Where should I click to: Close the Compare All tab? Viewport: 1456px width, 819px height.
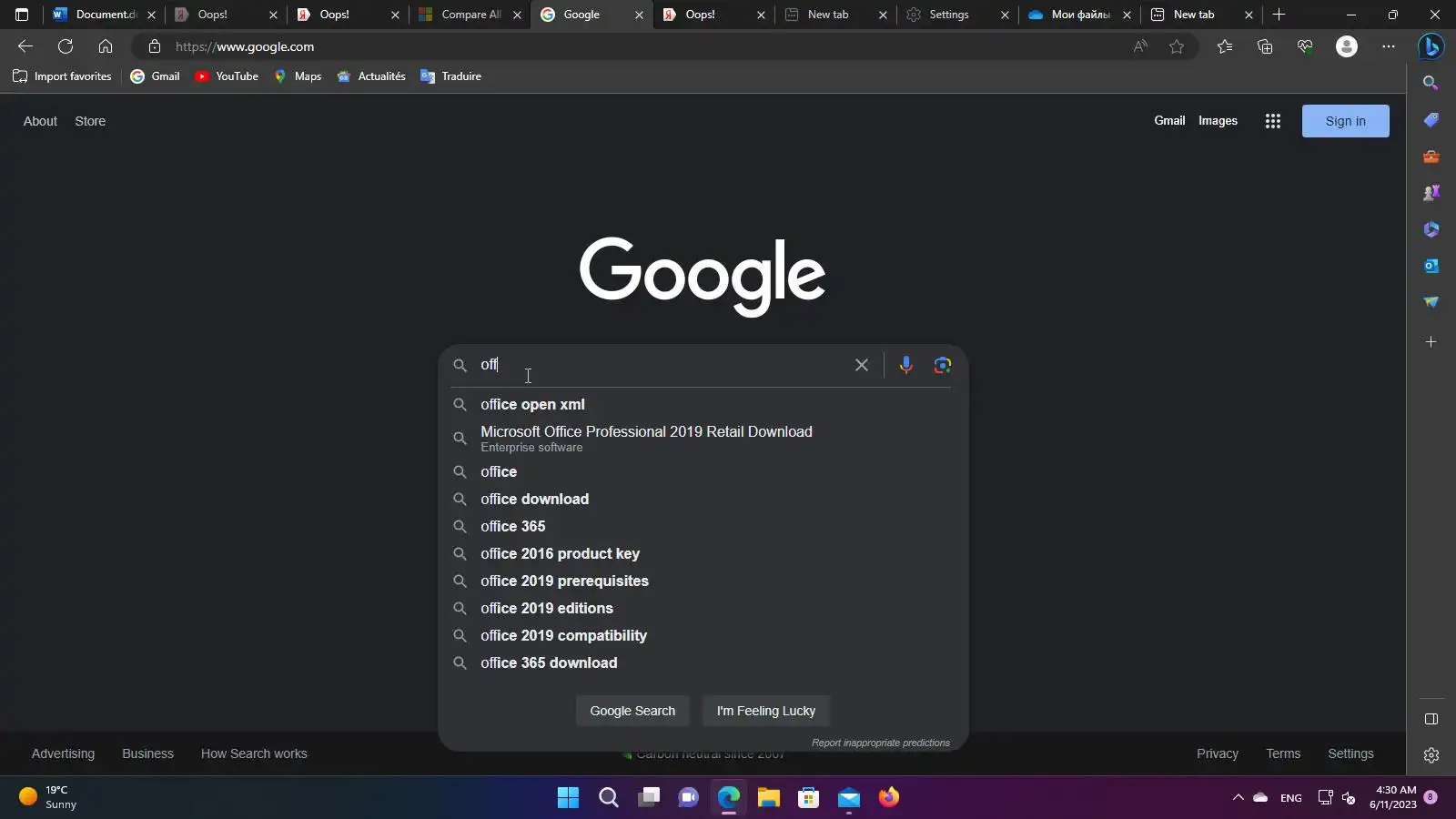[518, 15]
